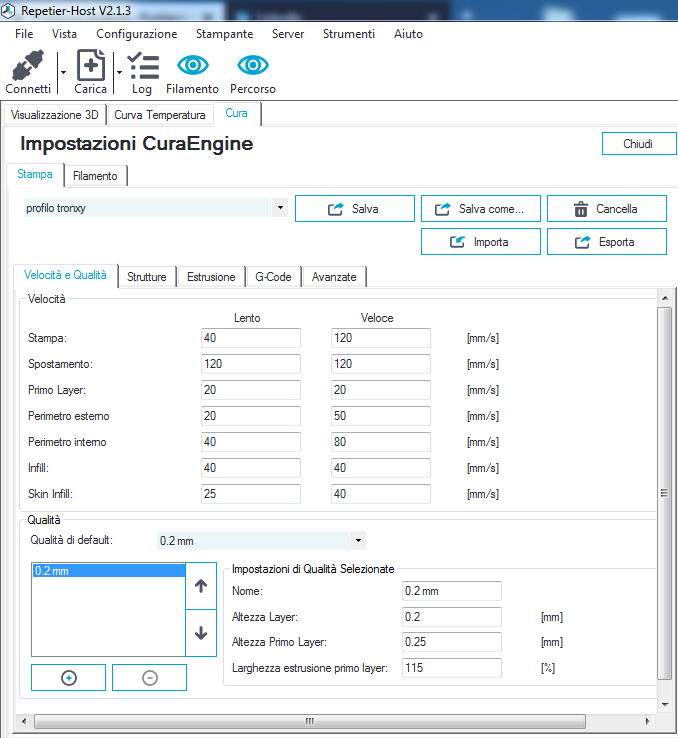Click the Spostamento Veloce field

[381, 364]
